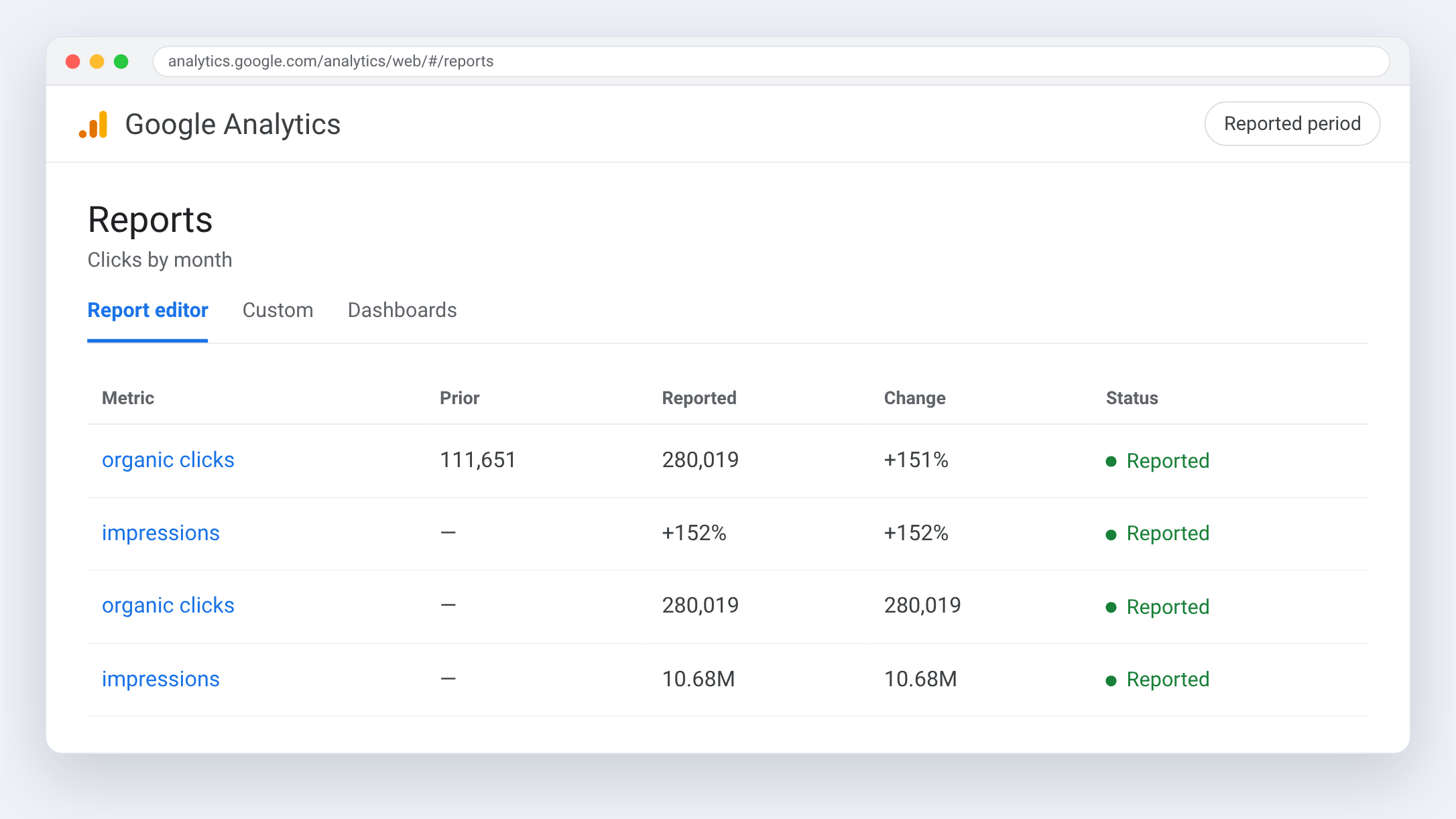The height and width of the screenshot is (819, 1456).
Task: Click the Metric column header
Action: pos(128,398)
